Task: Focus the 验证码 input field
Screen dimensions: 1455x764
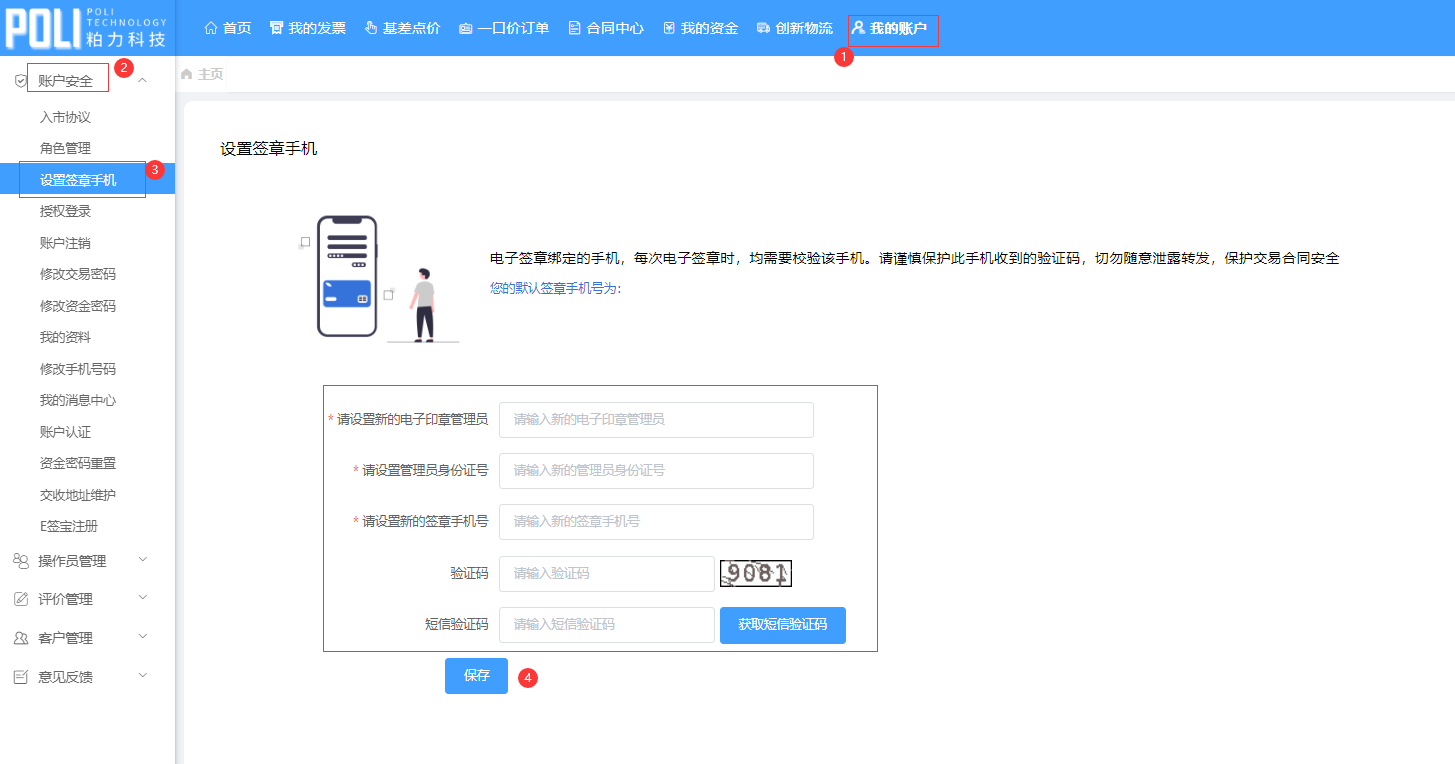Action: tap(607, 574)
